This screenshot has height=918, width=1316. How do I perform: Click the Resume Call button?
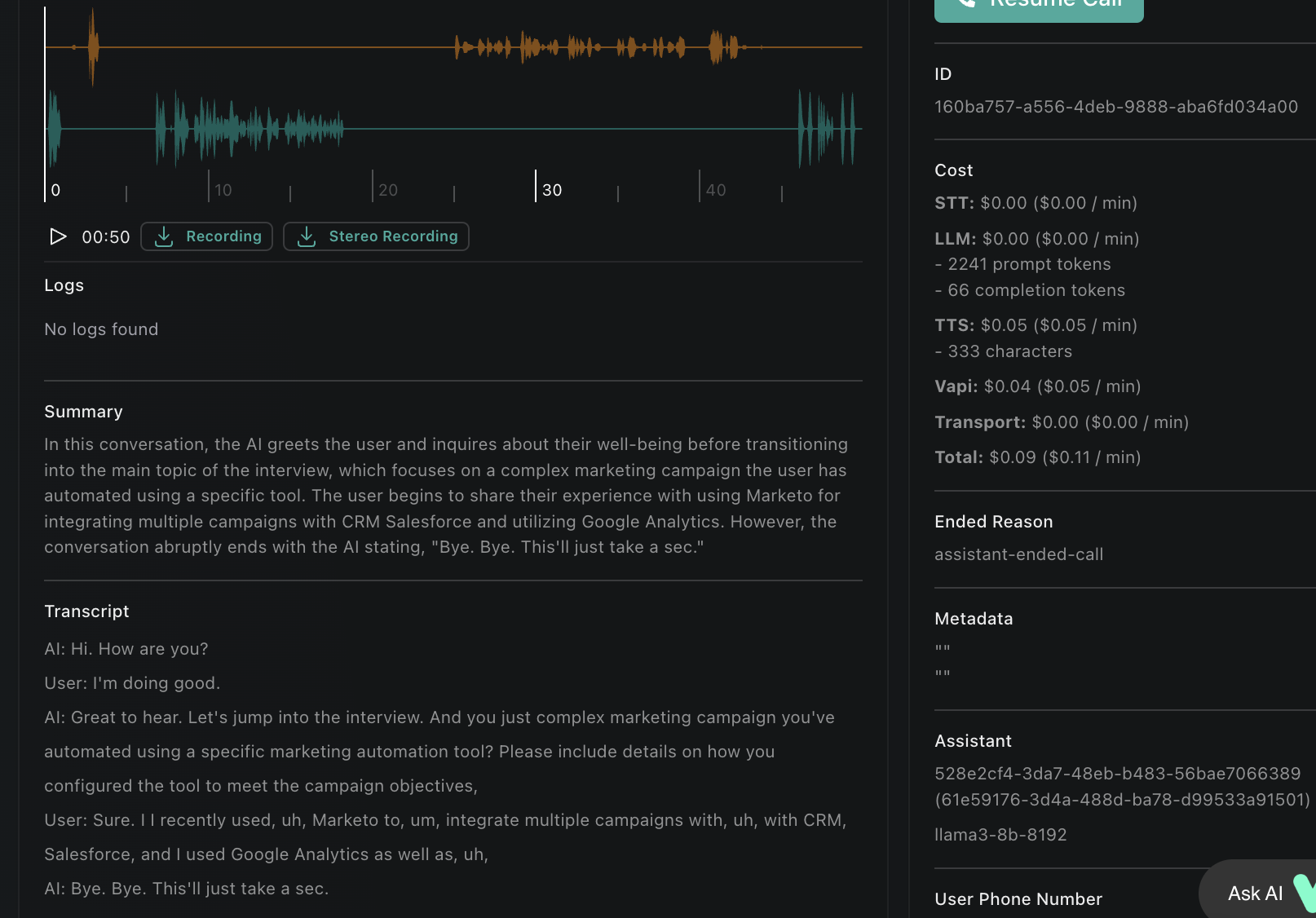[x=1039, y=7]
